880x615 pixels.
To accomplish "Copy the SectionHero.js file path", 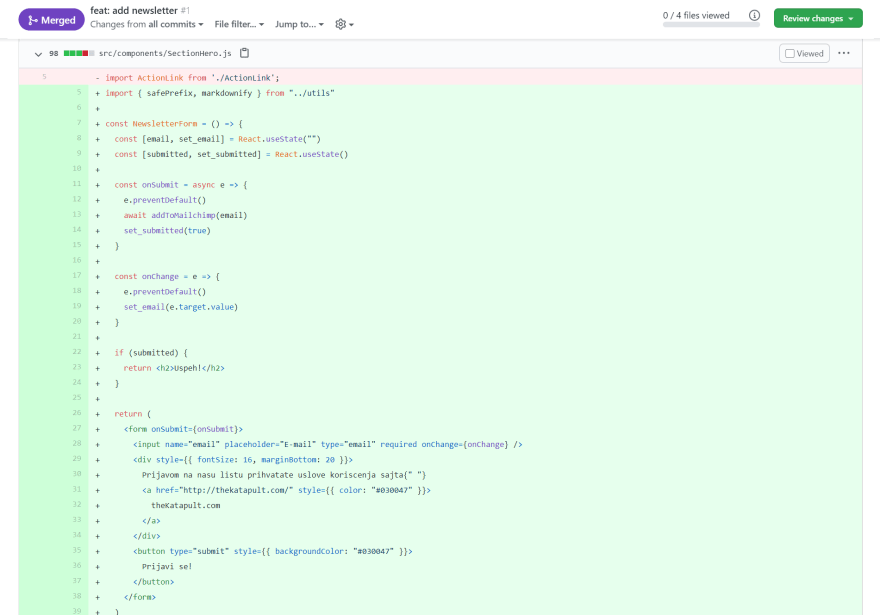I will (x=244, y=53).
